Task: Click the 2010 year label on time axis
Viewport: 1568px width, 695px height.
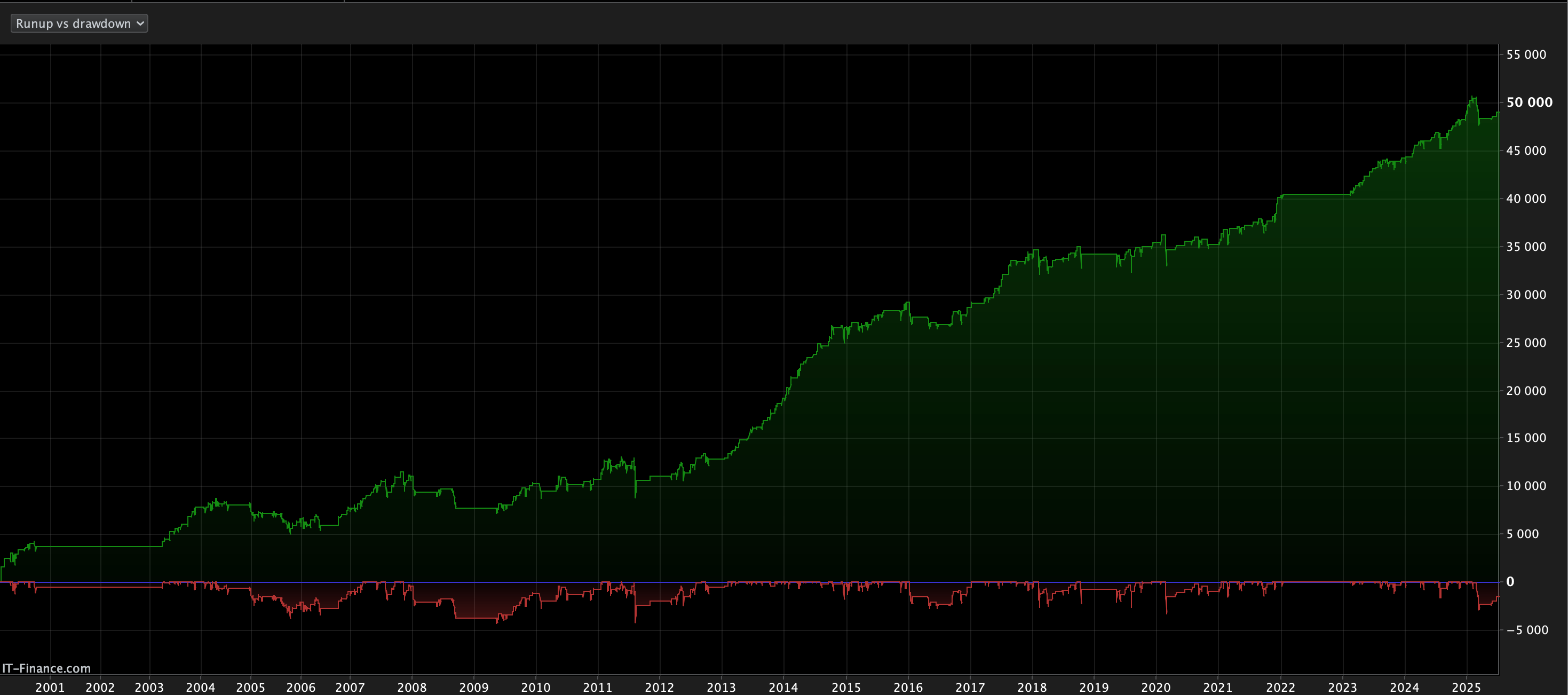Action: pos(536,687)
